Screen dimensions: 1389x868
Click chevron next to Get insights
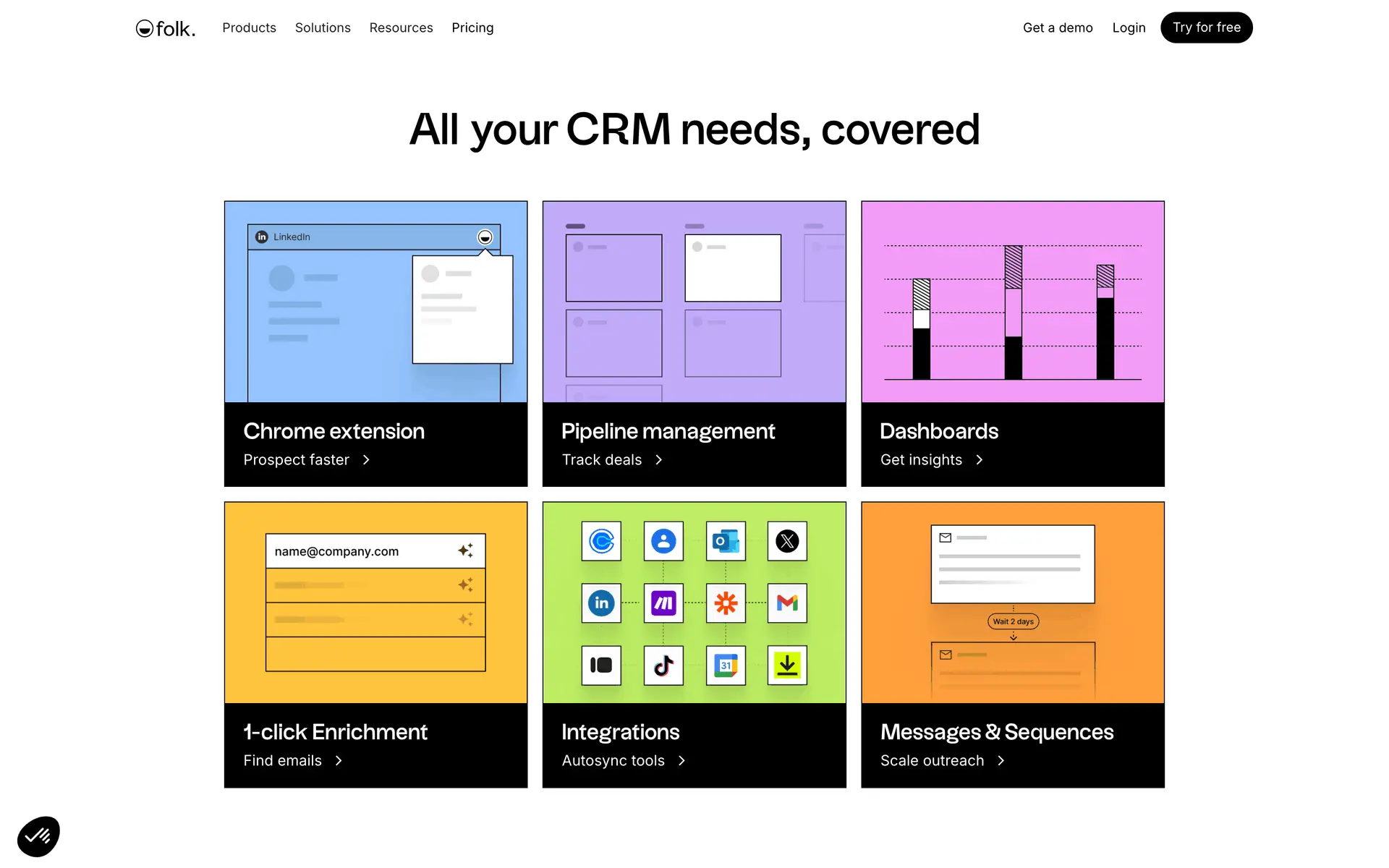(x=979, y=460)
